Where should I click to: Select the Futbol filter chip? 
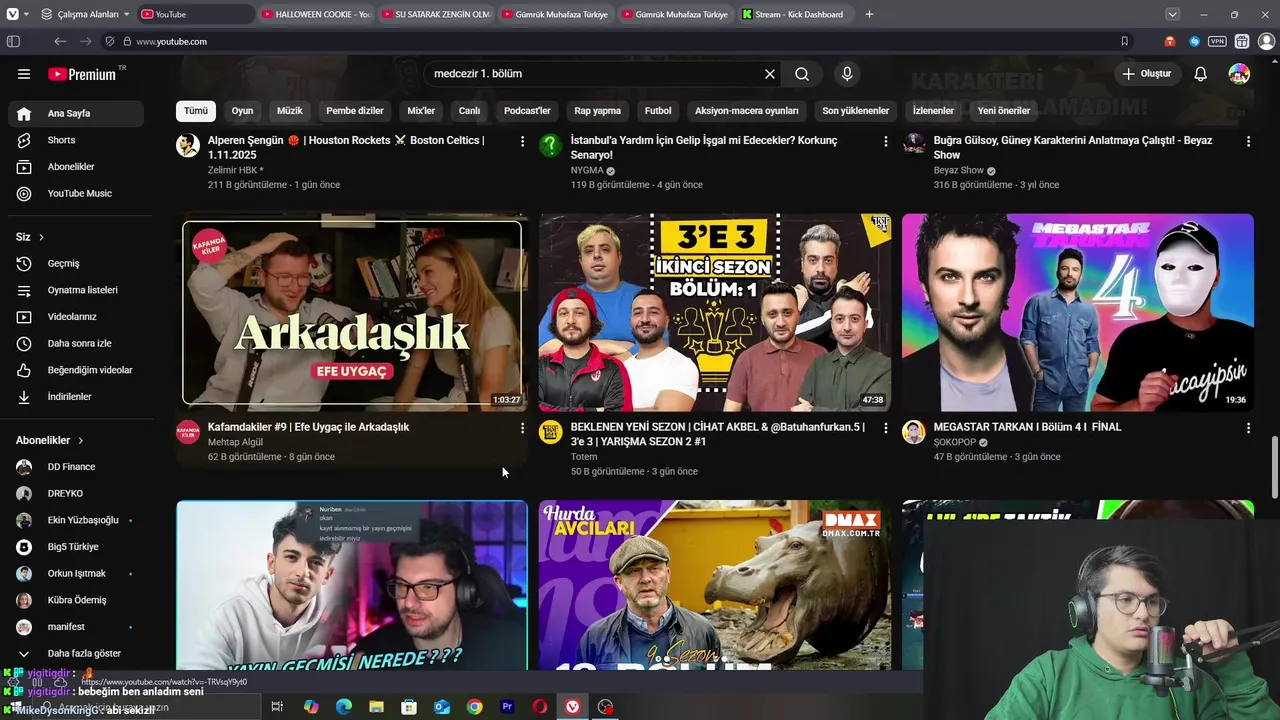point(658,111)
